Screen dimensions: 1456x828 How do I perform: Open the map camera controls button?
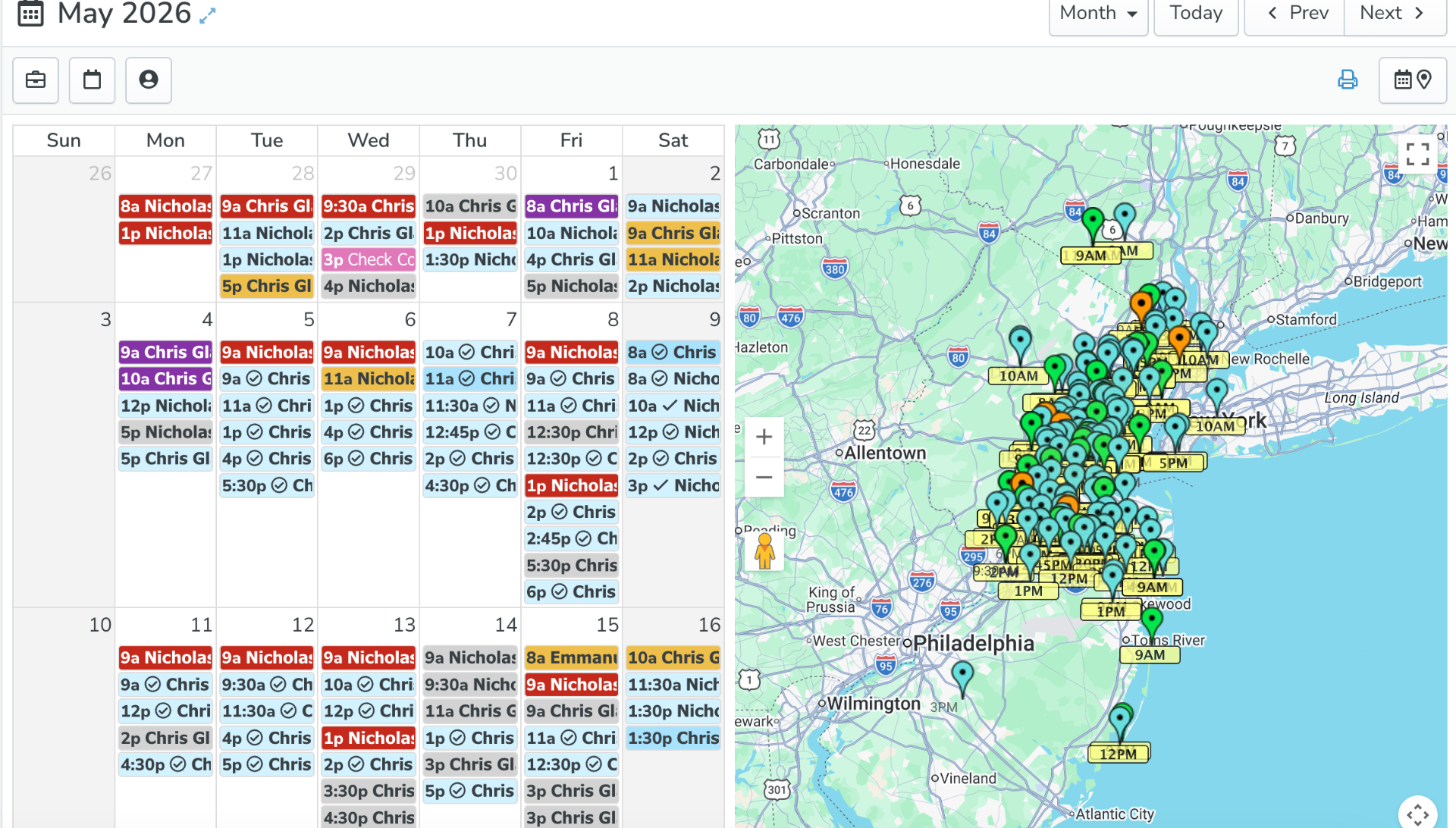(1417, 813)
